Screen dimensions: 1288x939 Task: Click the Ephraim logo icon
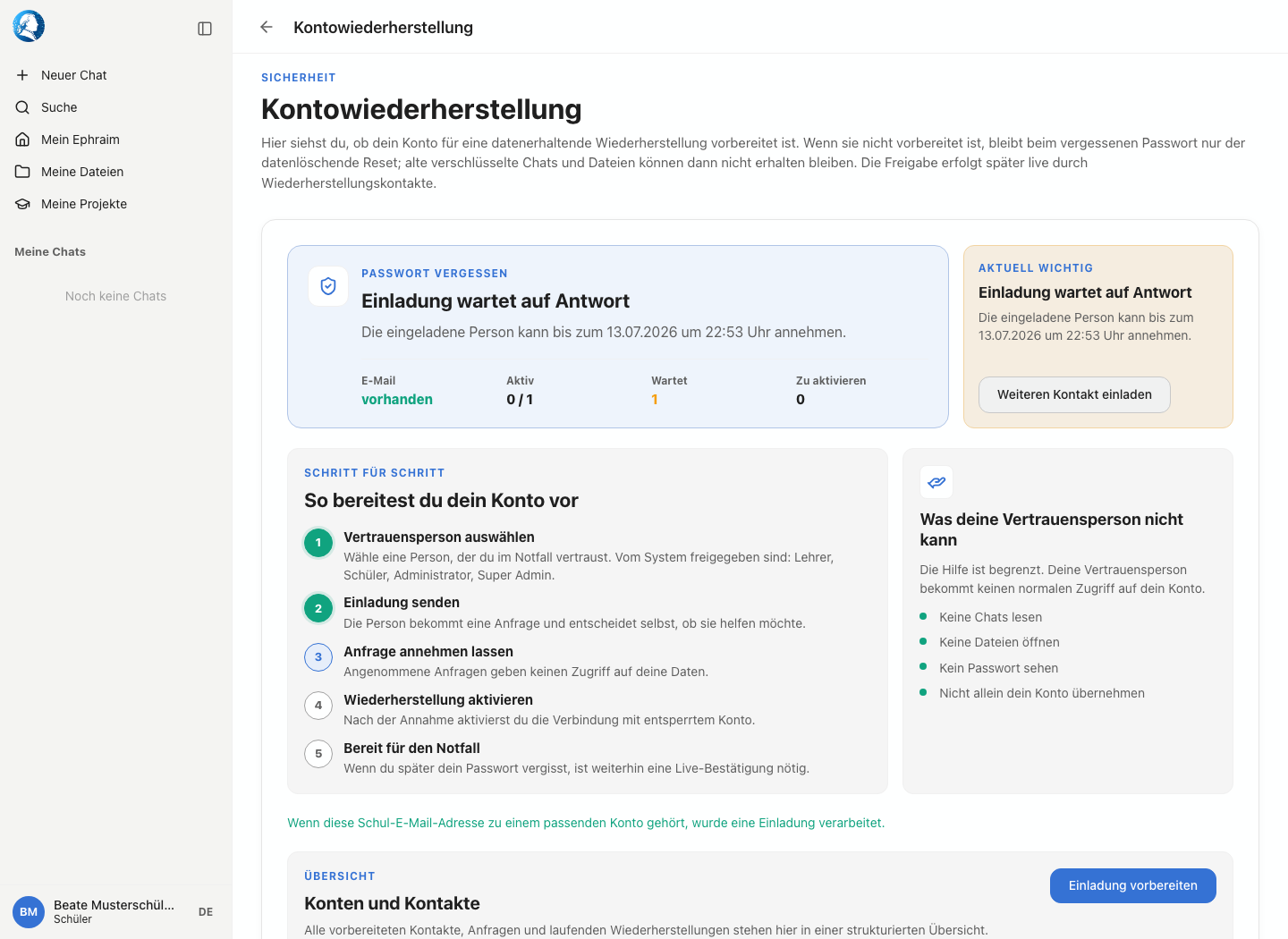click(29, 27)
